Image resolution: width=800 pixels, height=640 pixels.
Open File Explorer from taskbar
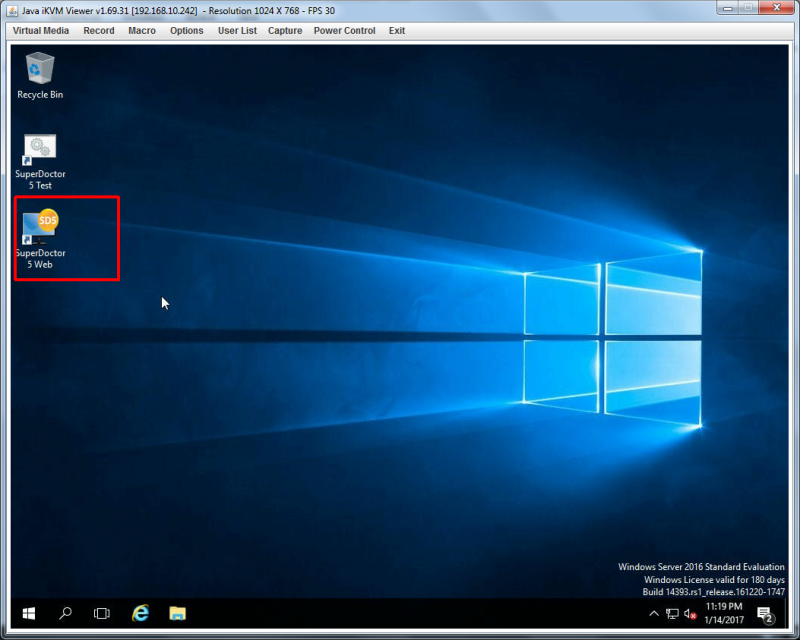coord(178,613)
